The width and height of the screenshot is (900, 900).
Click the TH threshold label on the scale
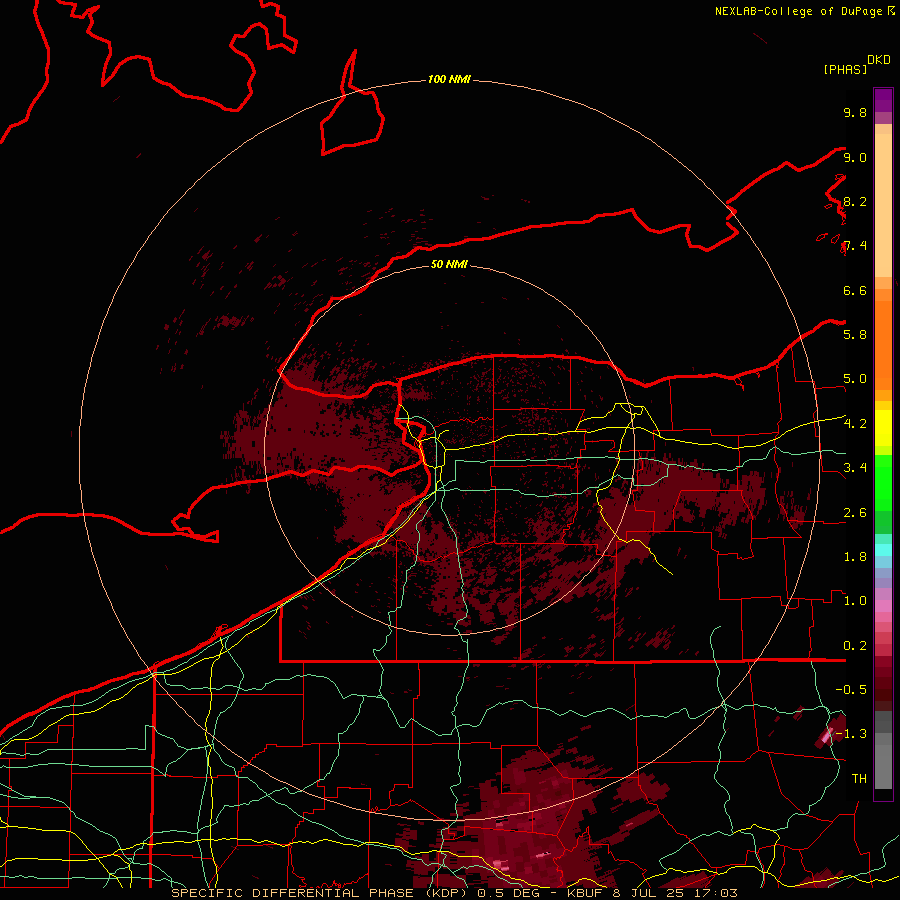859,778
